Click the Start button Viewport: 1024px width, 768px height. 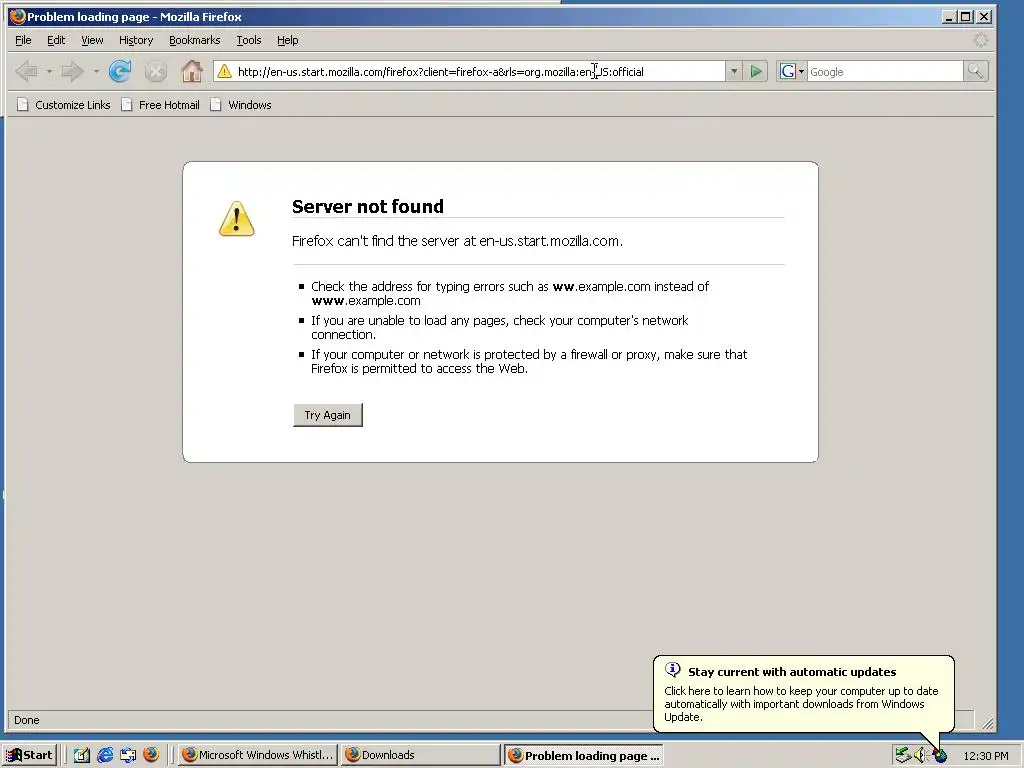pos(30,755)
